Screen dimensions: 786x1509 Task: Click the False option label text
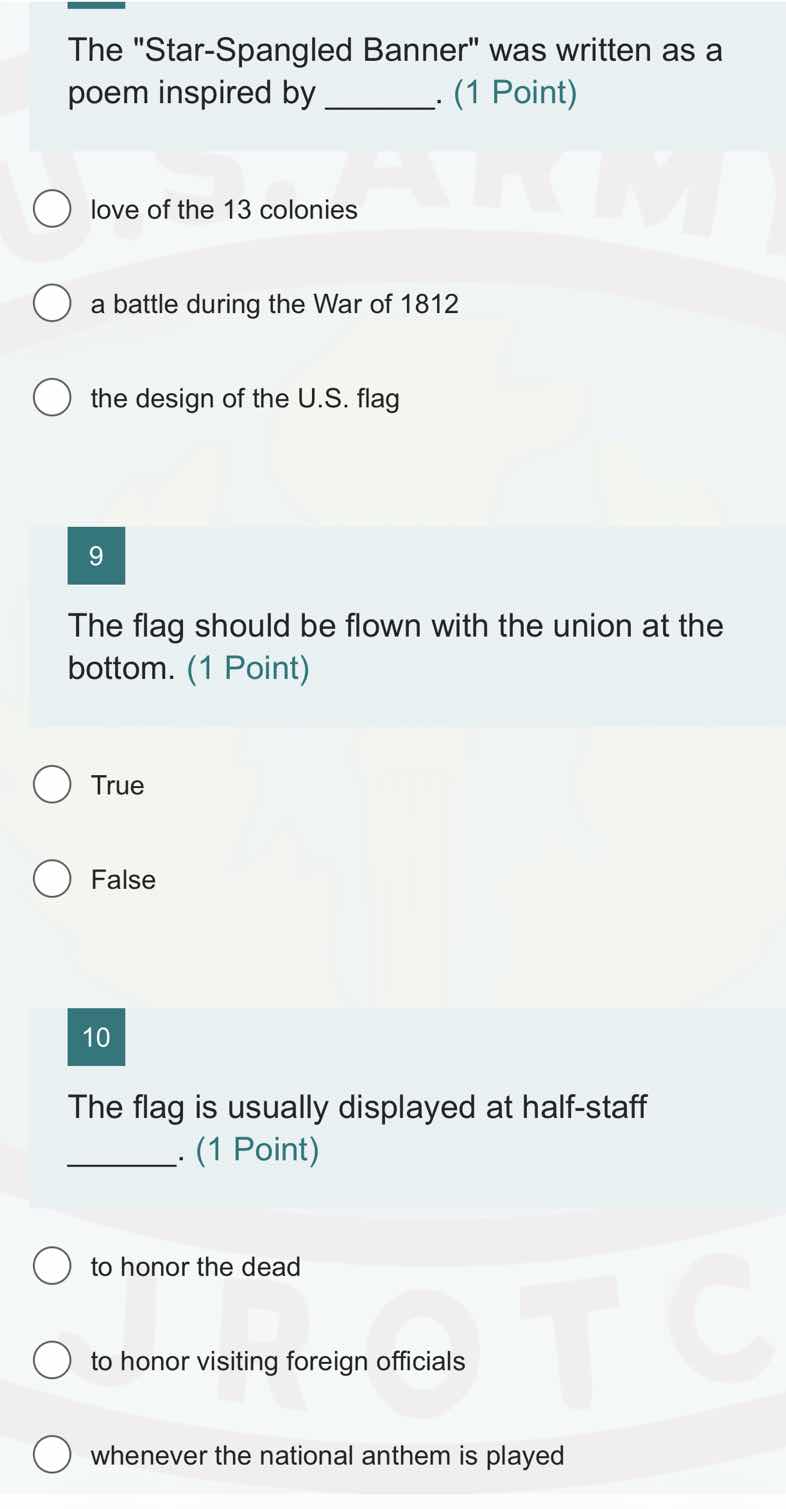click(123, 879)
